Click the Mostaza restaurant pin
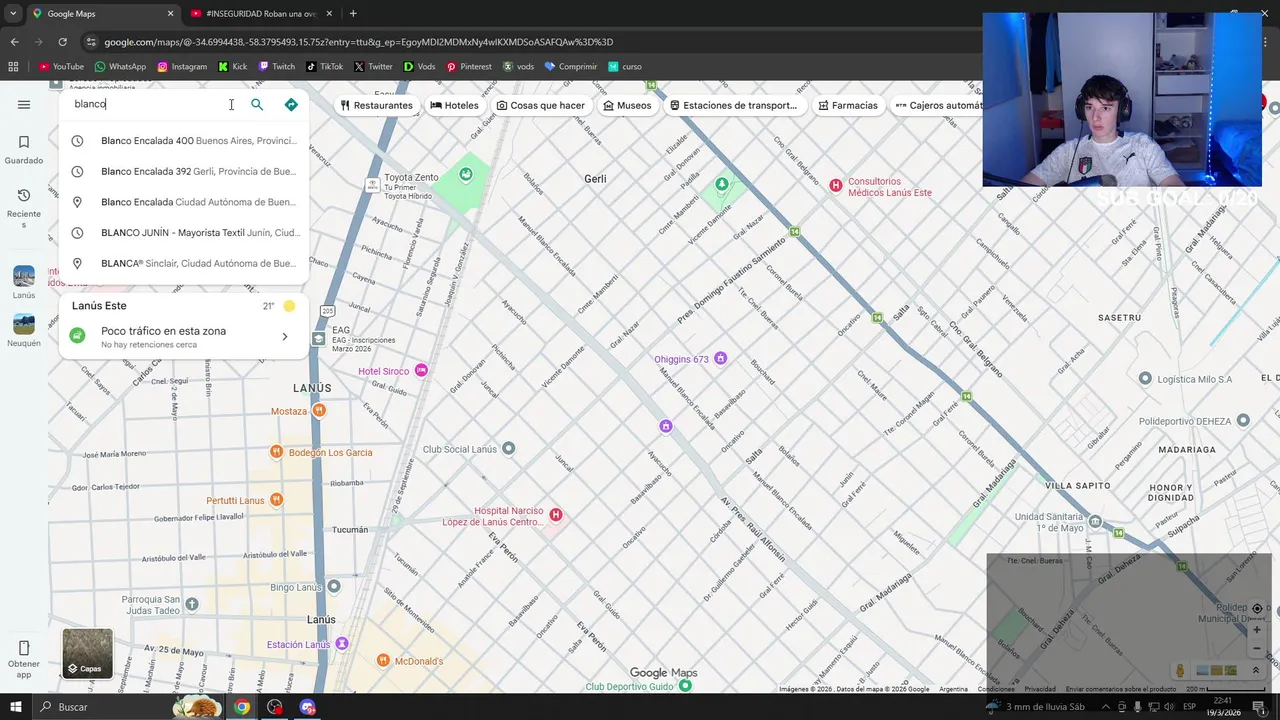 coord(319,411)
